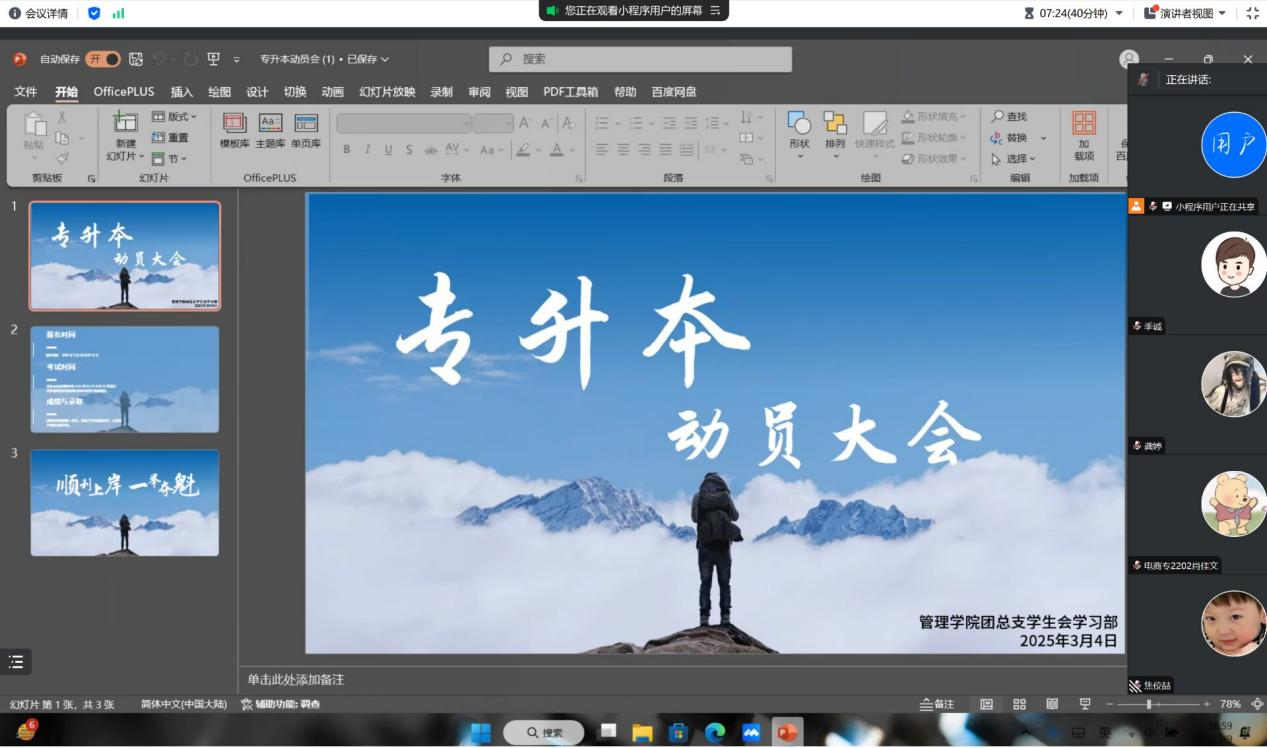Click the 加载项 add-ins icon
This screenshot has height=748, width=1267.
click(x=1083, y=124)
